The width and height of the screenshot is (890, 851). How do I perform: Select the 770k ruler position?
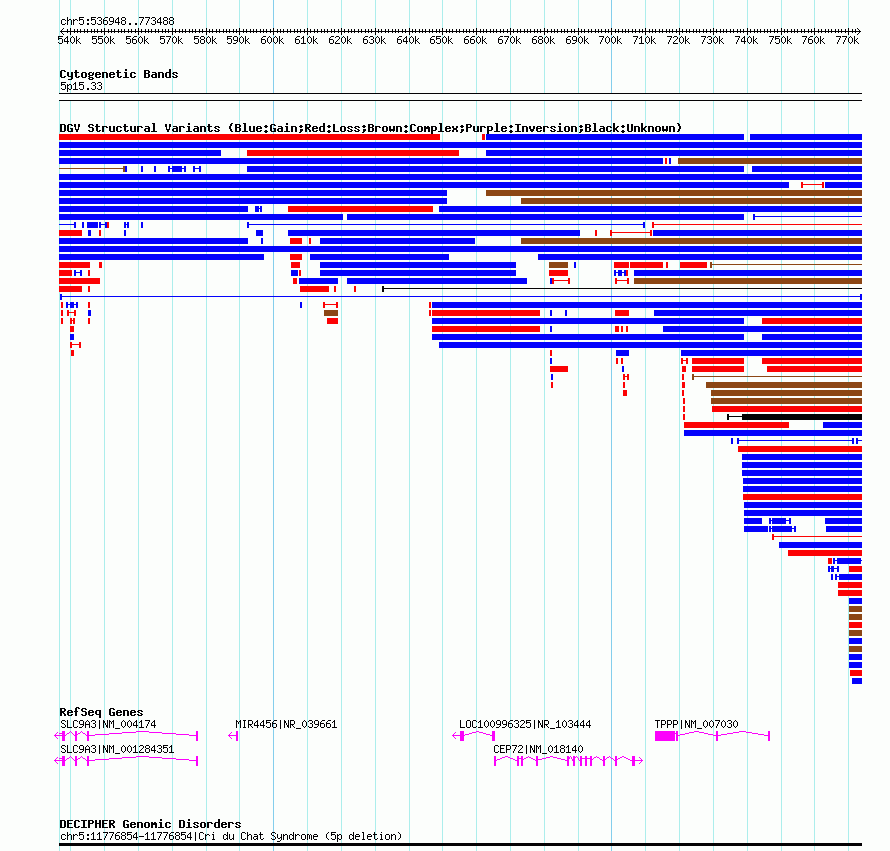[x=847, y=40]
